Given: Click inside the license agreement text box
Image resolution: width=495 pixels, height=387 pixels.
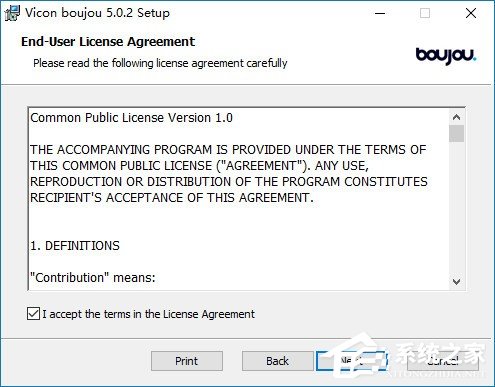Looking at the screenshot, I should tap(238, 199).
